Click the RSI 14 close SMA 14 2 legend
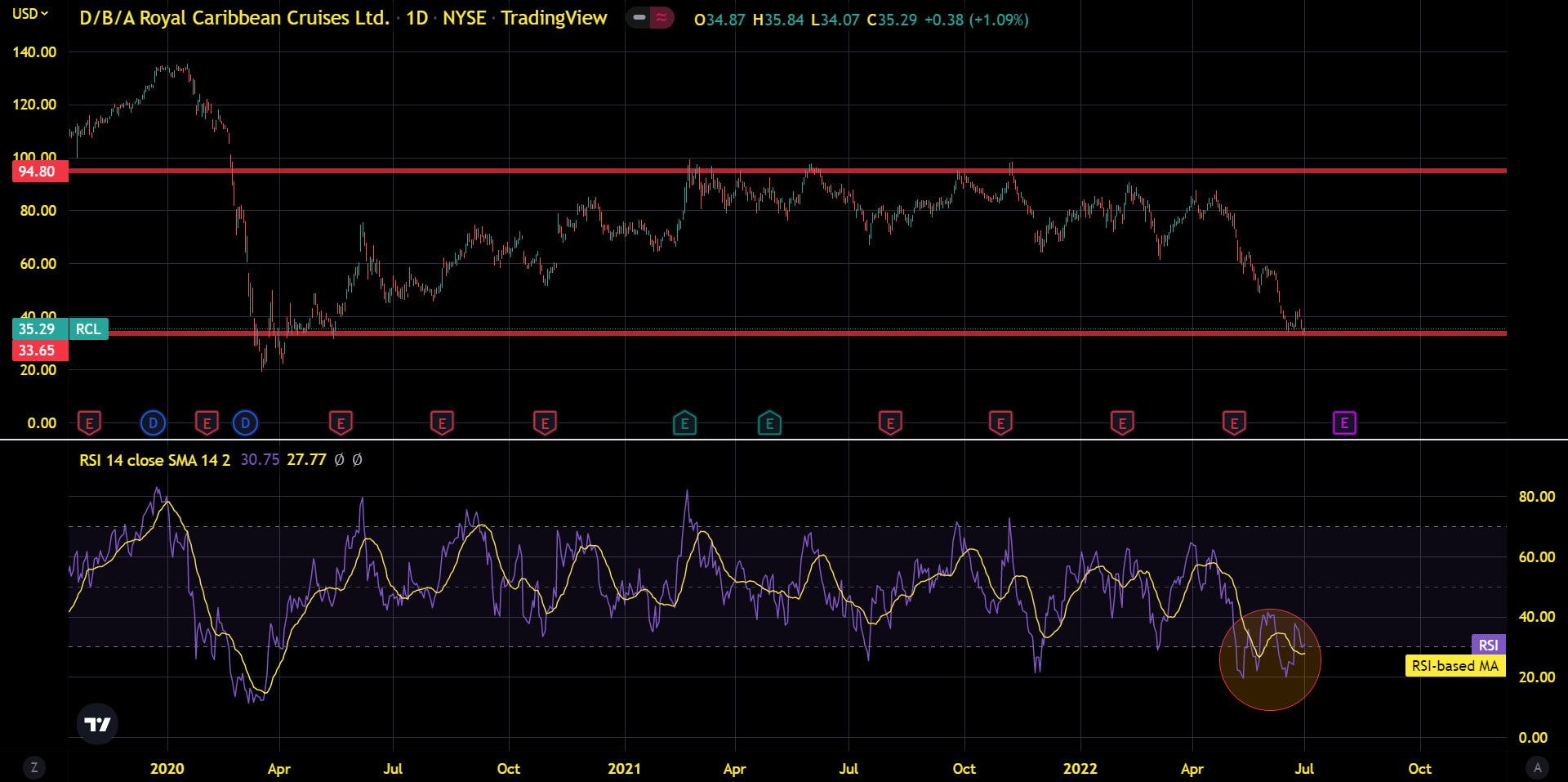Screen dimensions: 1568x782 click(x=154, y=460)
